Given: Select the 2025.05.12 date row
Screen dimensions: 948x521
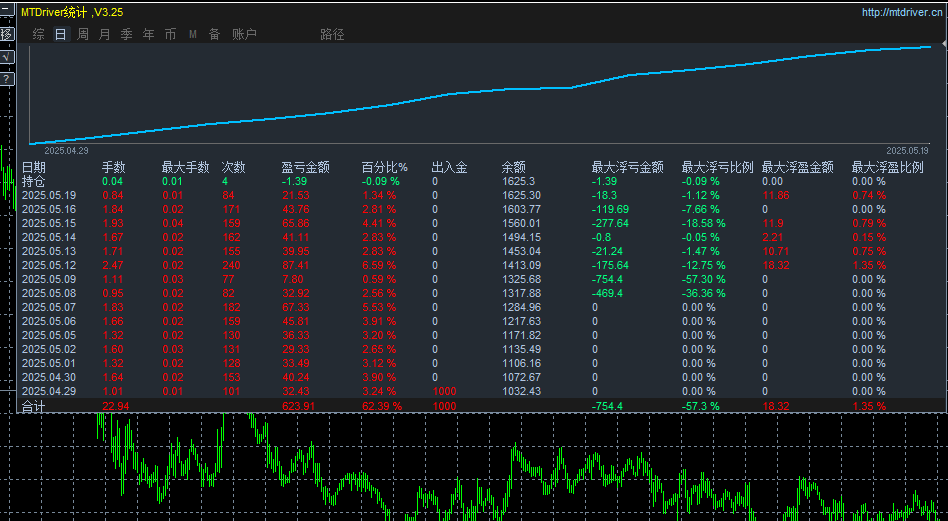Looking at the screenshot, I should (49, 265).
